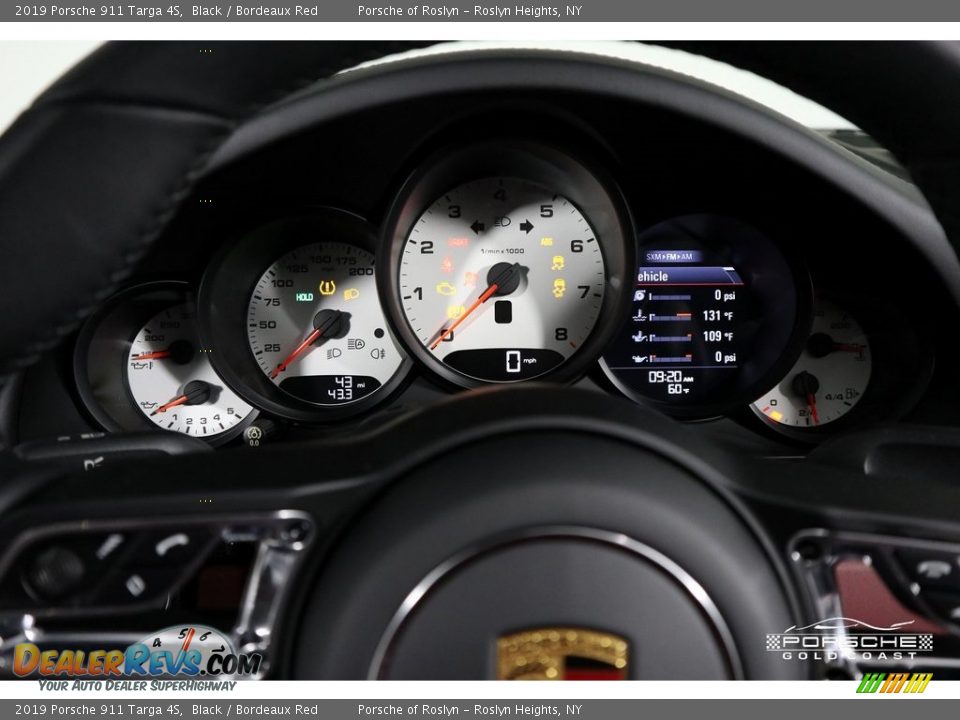Click the Porsche Gold Coast logo
The image size is (960, 720).
coord(849,641)
